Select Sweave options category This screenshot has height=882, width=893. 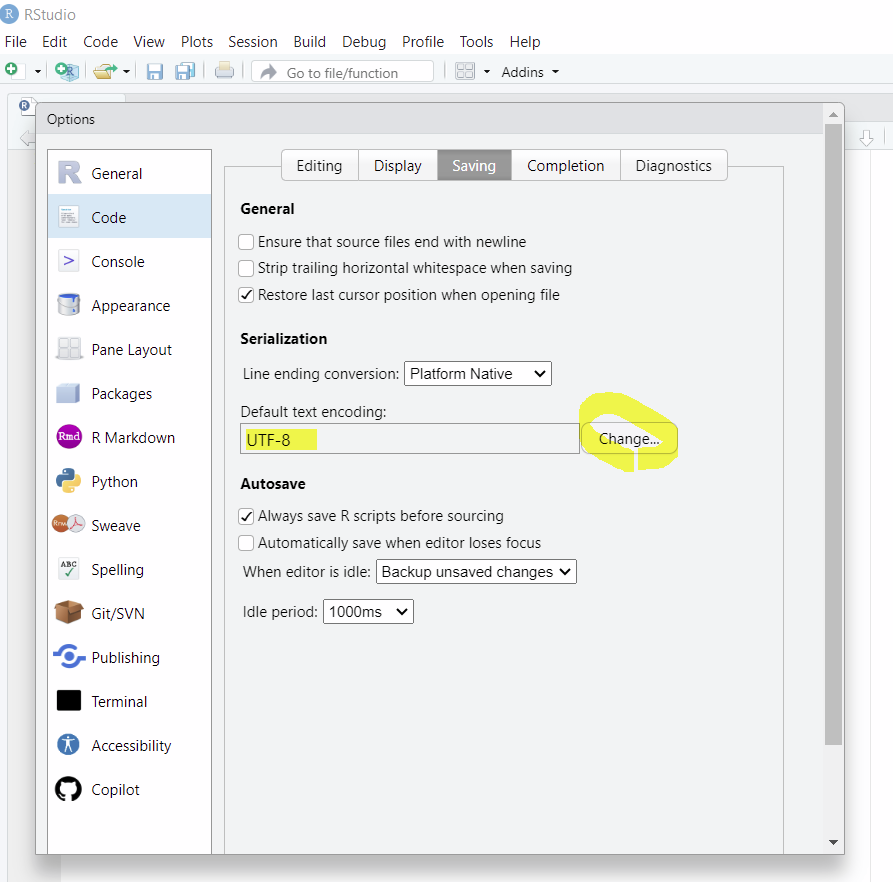pyautogui.click(x=130, y=525)
